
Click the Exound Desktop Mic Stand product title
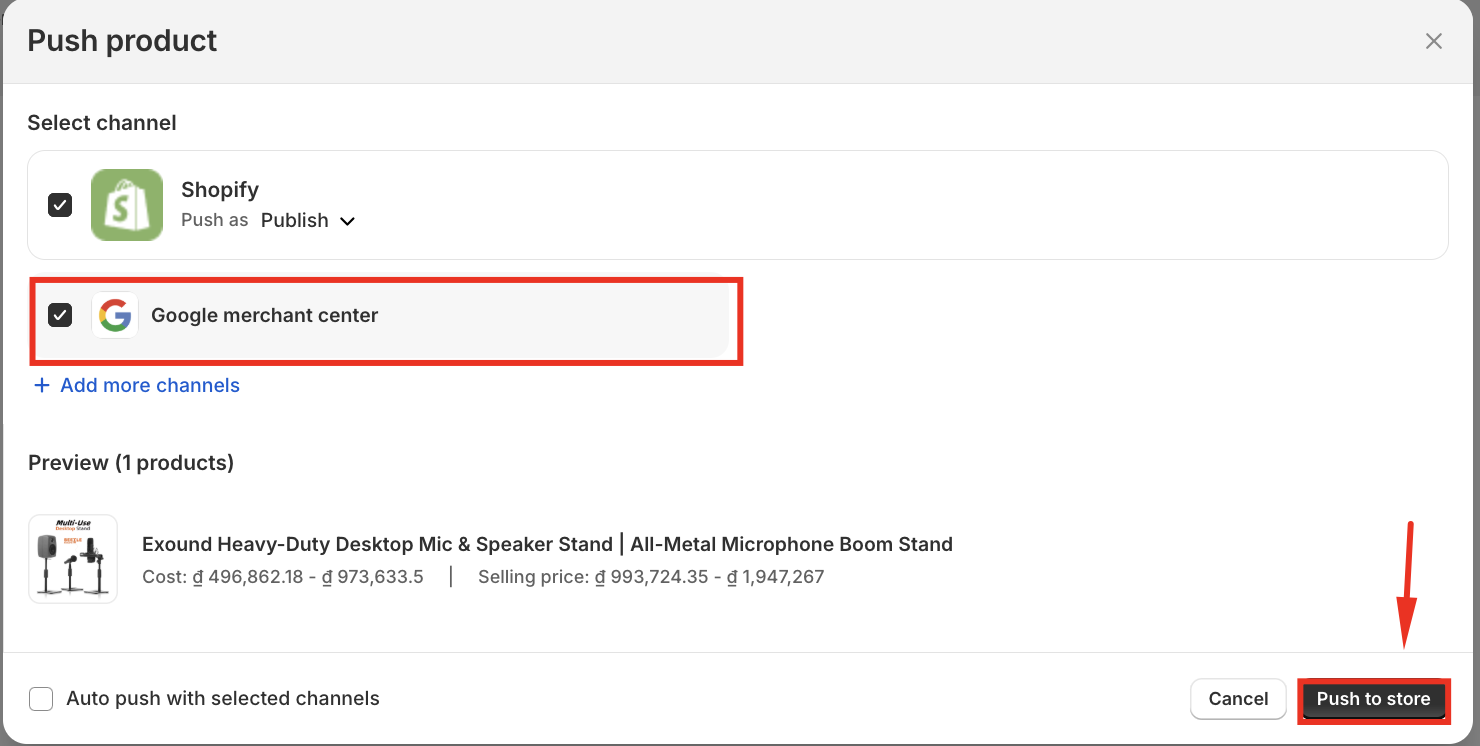pyautogui.click(x=547, y=544)
